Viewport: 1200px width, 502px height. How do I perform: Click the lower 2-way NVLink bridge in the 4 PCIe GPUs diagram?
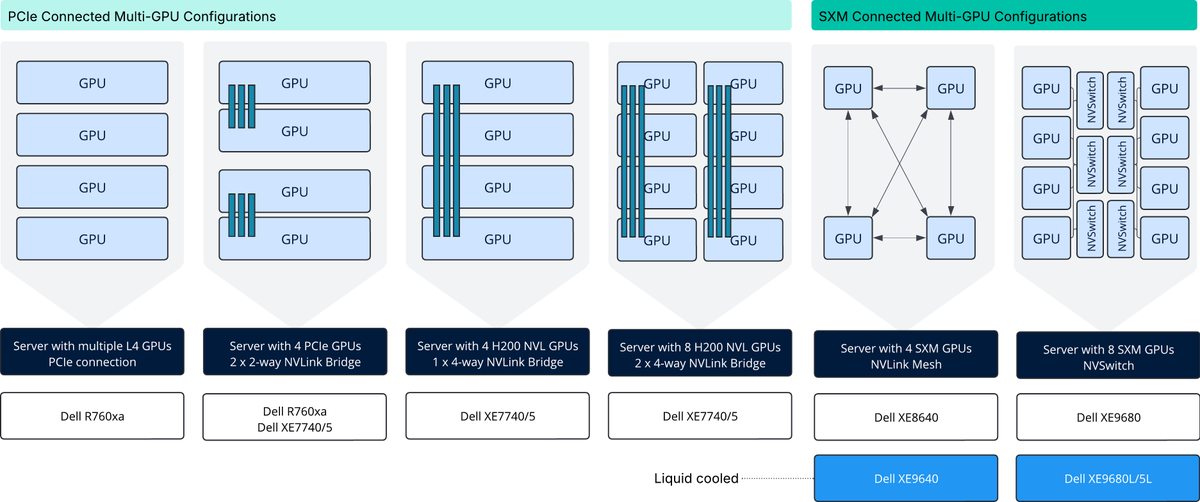pos(243,215)
